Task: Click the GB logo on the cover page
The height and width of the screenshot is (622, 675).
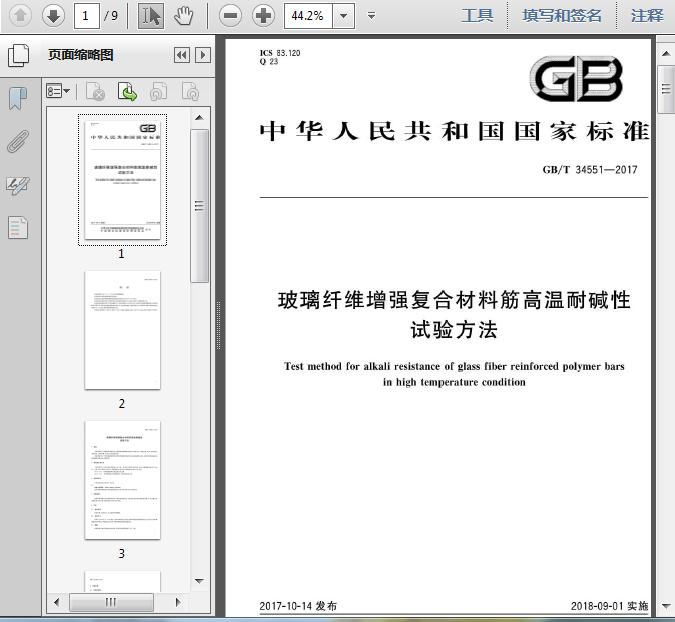Action: [576, 79]
